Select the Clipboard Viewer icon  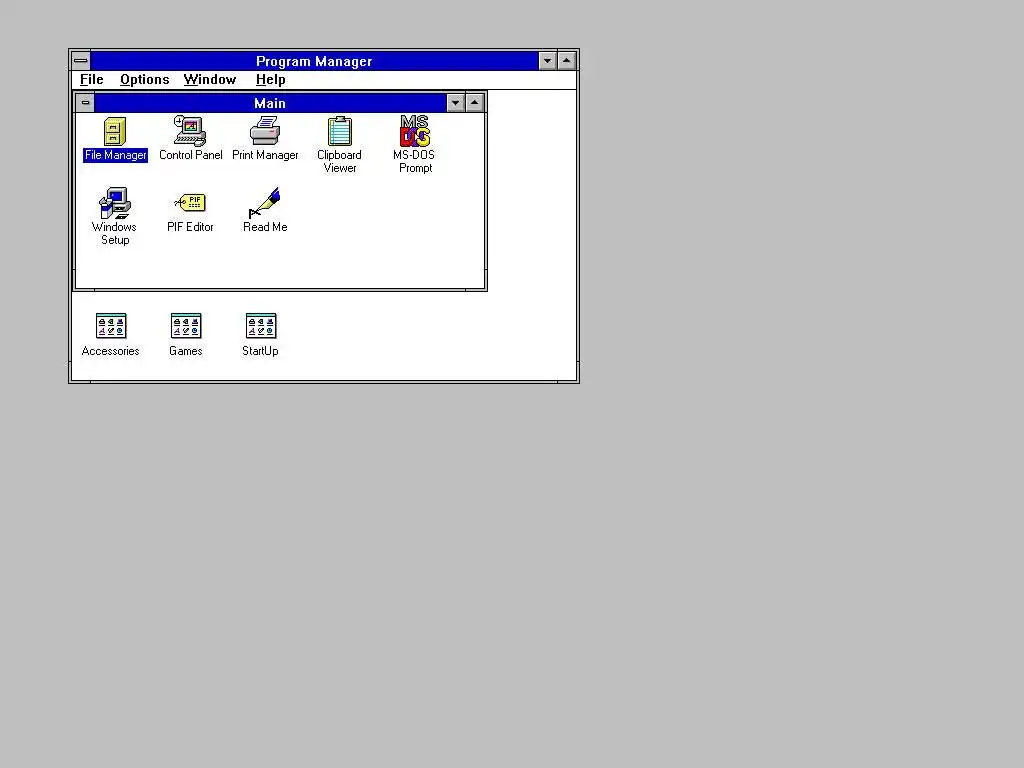tap(340, 131)
